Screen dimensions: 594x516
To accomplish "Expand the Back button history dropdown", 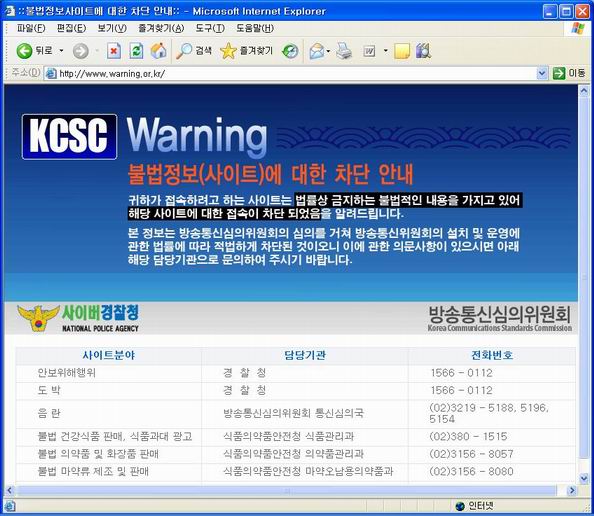I will tap(61, 50).
